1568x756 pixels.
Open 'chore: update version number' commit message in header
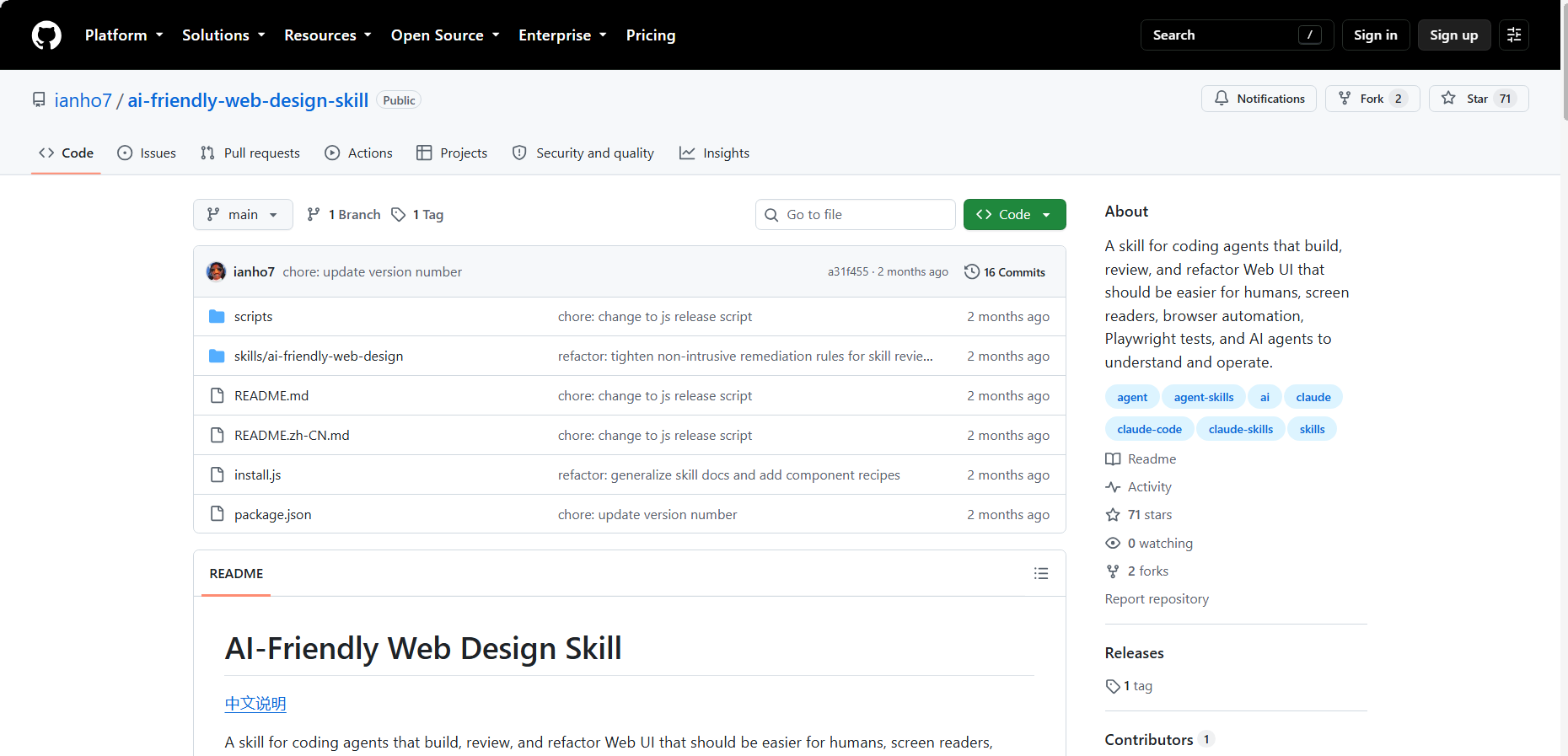(x=372, y=271)
